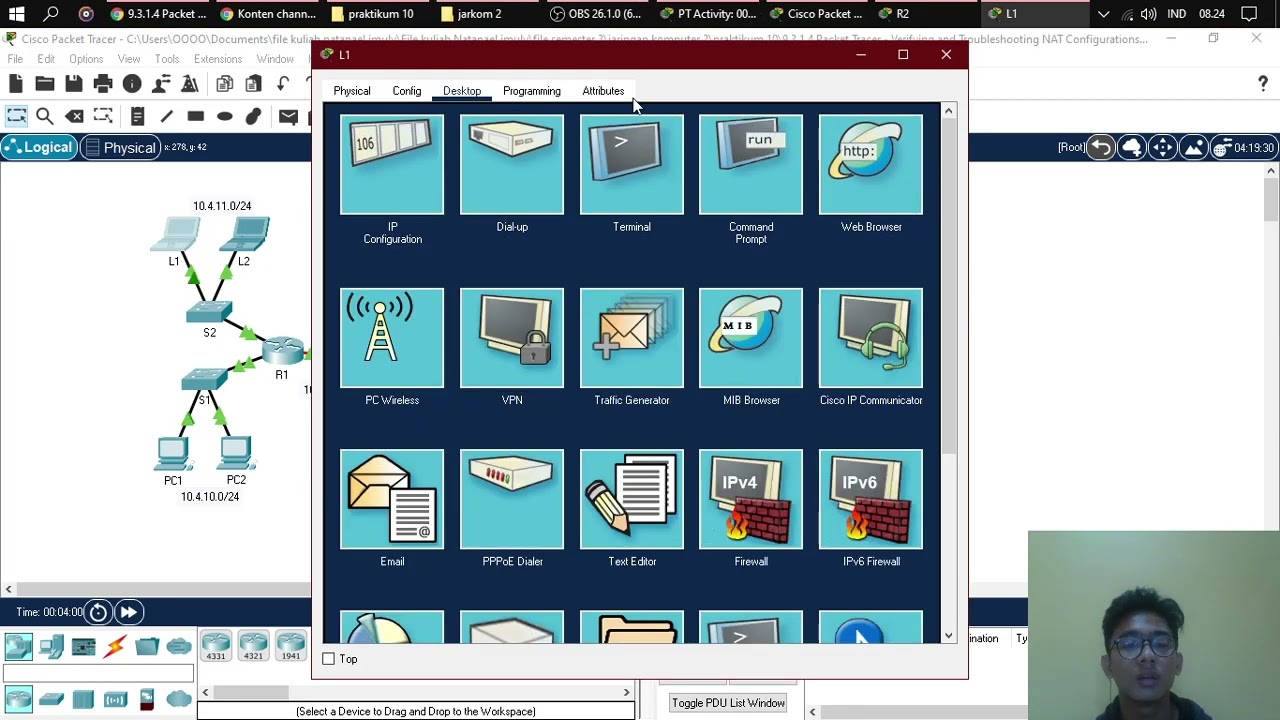Open the Attributes tab in L1
1280x720 pixels.
603,91
